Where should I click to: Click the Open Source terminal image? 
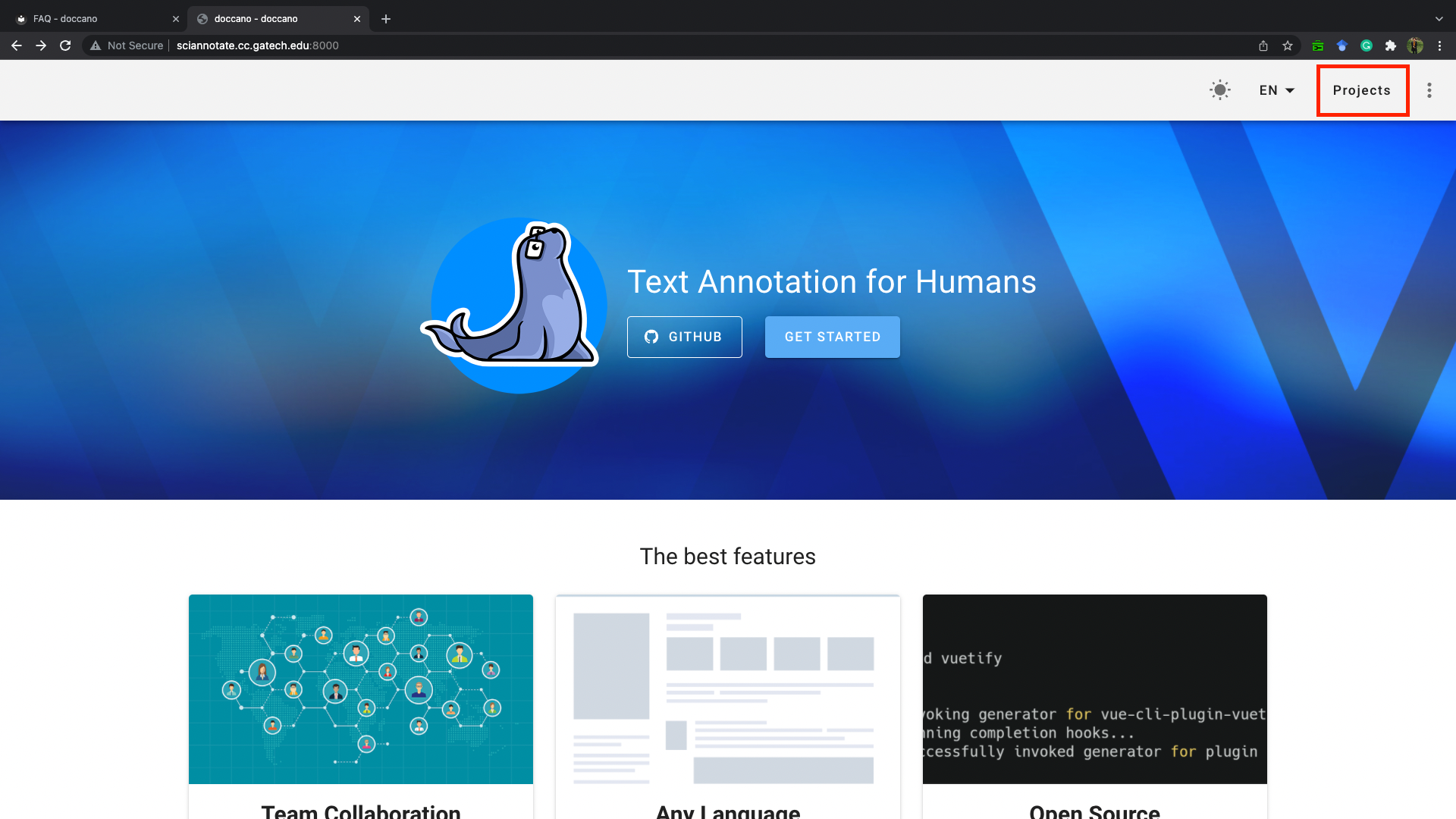[1094, 689]
